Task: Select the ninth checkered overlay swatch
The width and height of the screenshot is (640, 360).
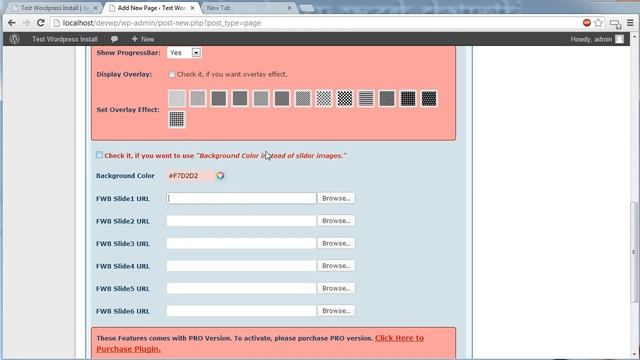Action: [345, 98]
